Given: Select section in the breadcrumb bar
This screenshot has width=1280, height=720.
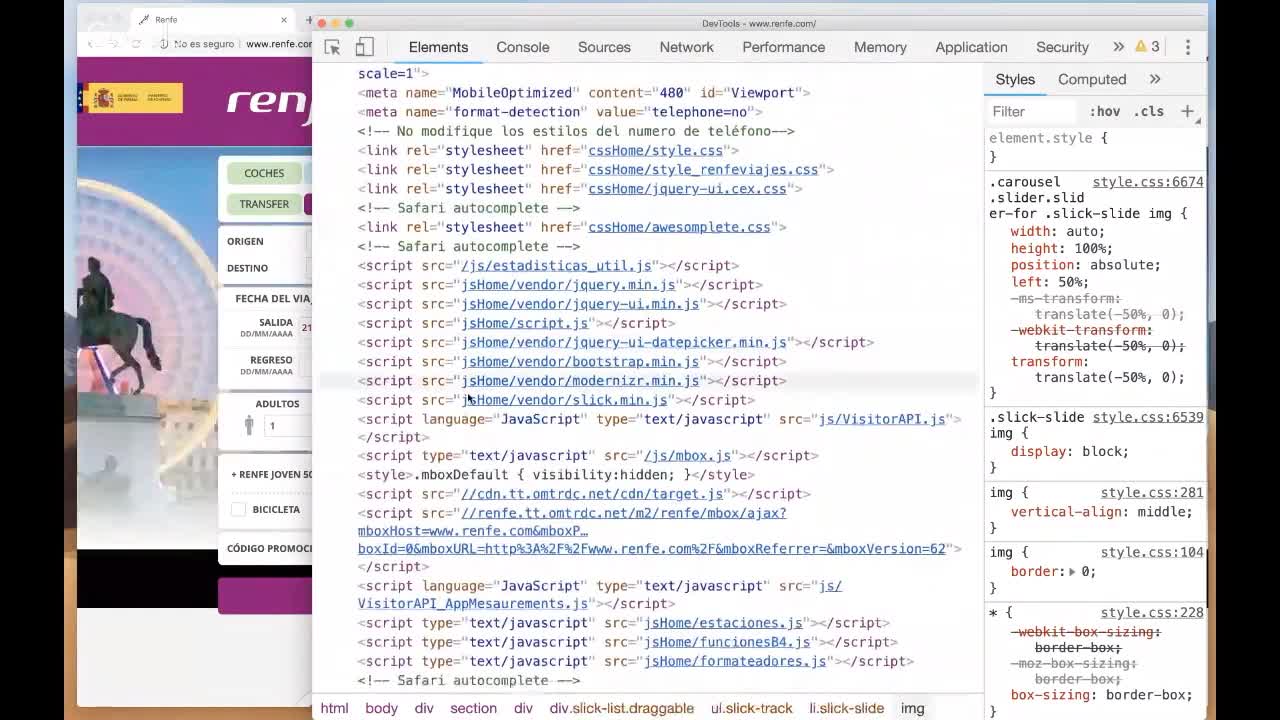Looking at the screenshot, I should 473,708.
